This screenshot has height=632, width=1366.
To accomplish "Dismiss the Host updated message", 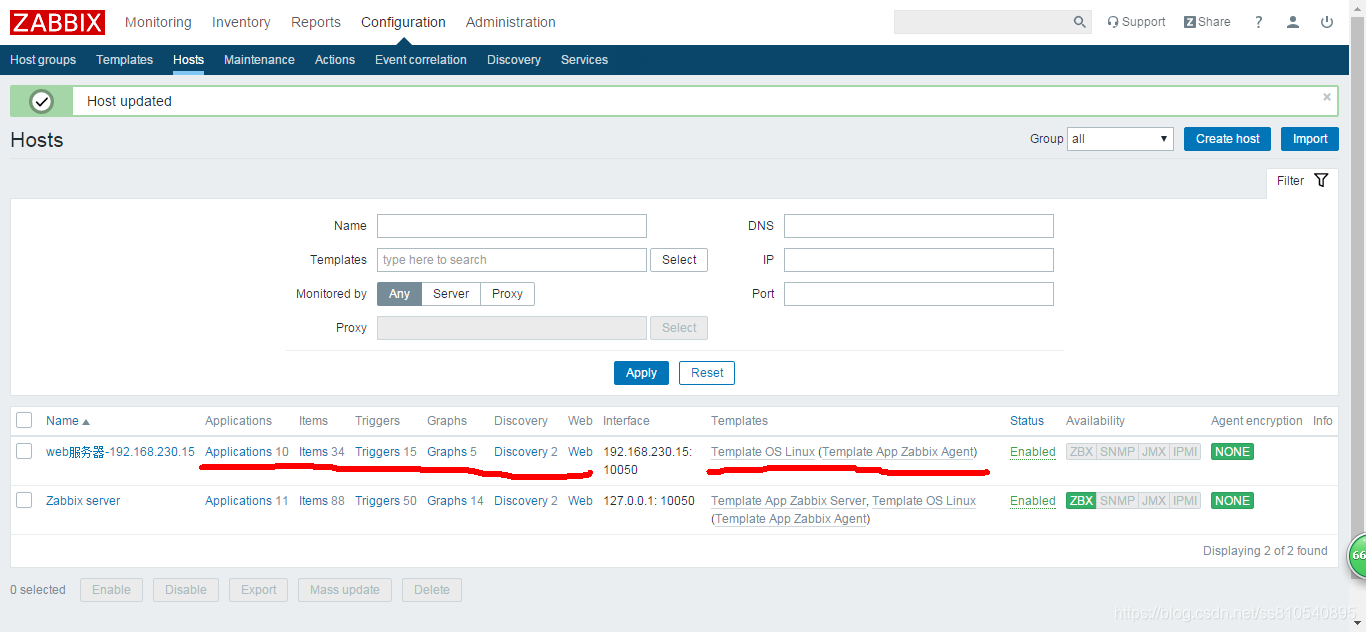I will coord(1327,97).
